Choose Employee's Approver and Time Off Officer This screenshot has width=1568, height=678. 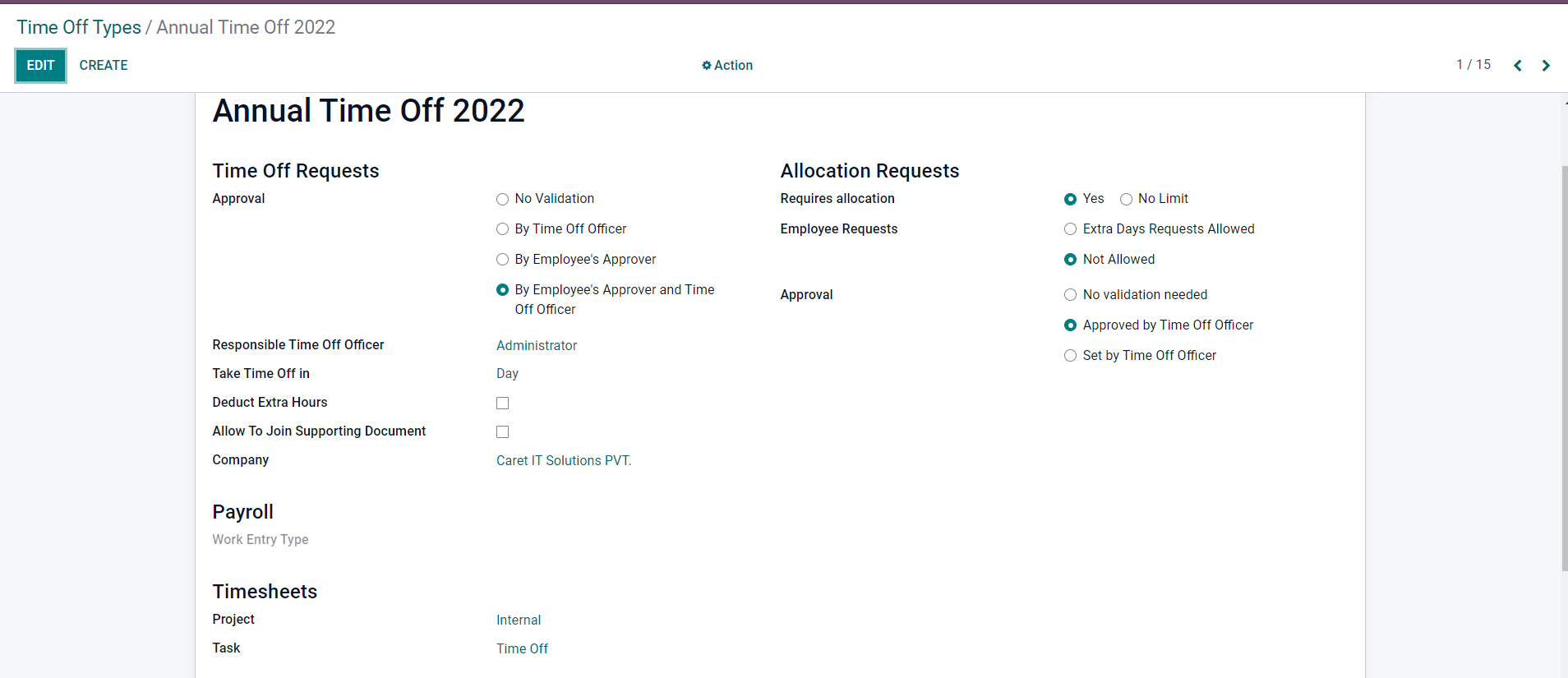(x=503, y=290)
